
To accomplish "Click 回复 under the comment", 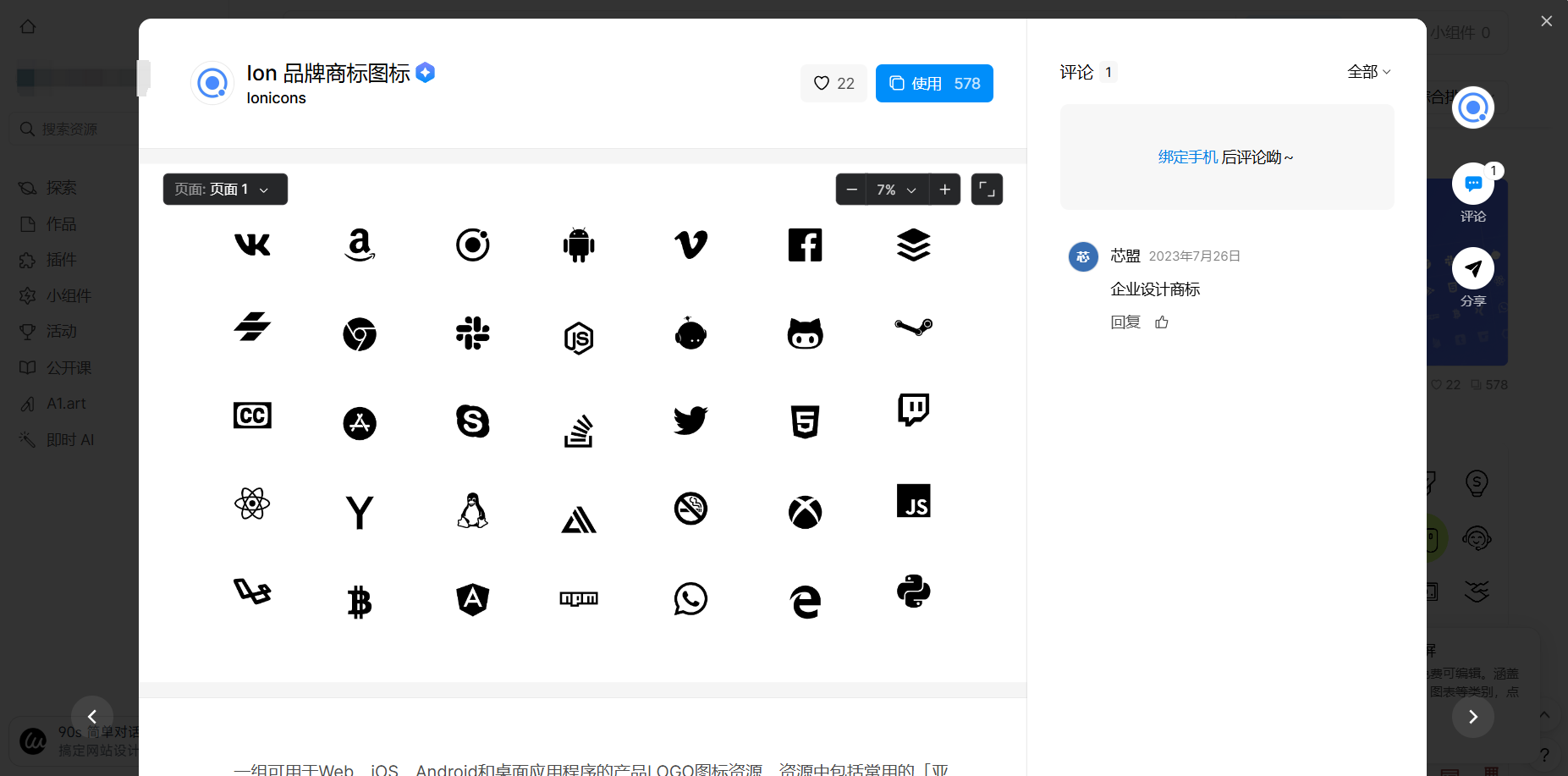I will point(1125,322).
